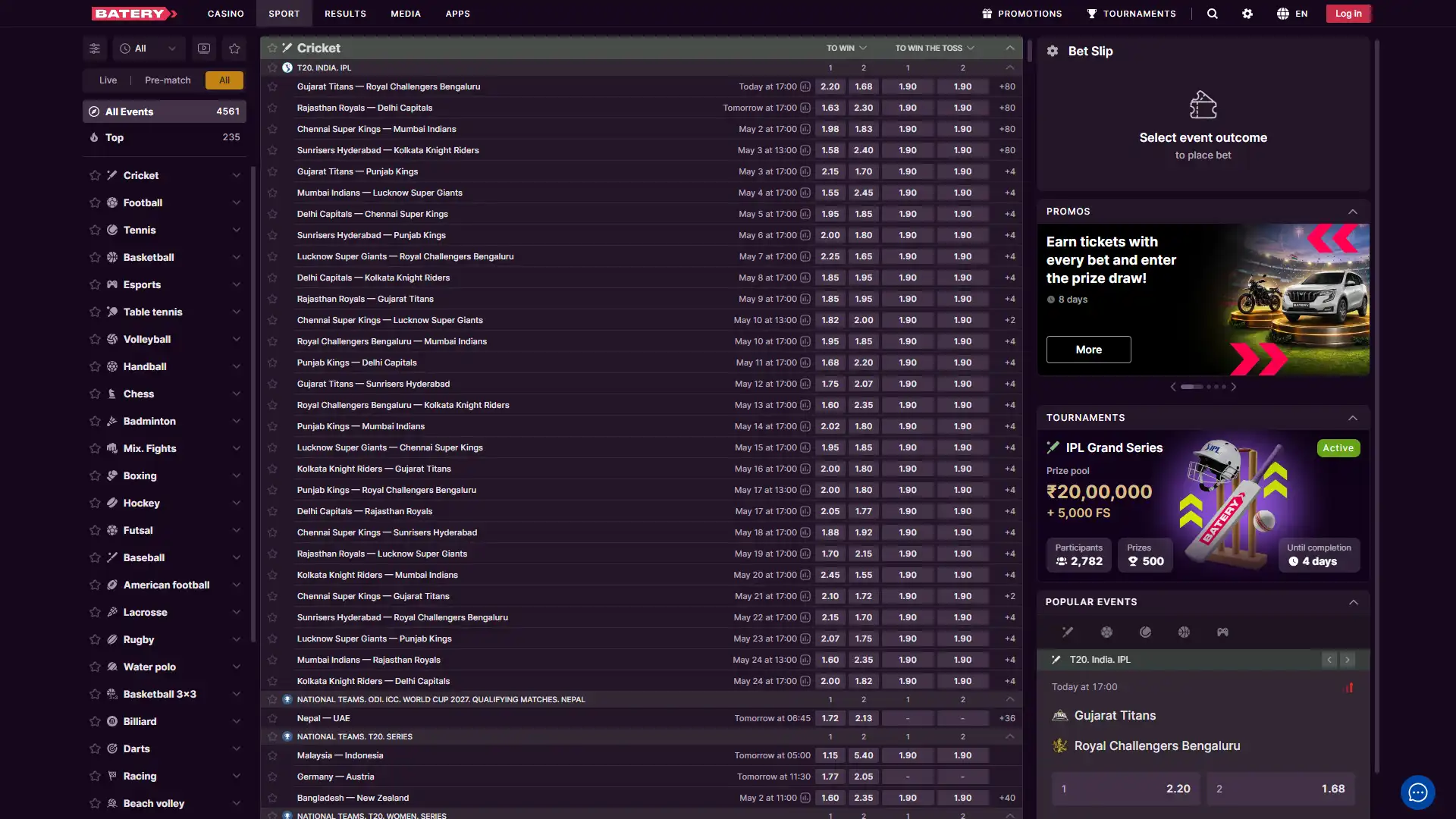Select cricket icon in Popular Events
The width and height of the screenshot is (1456, 819).
point(1068,632)
